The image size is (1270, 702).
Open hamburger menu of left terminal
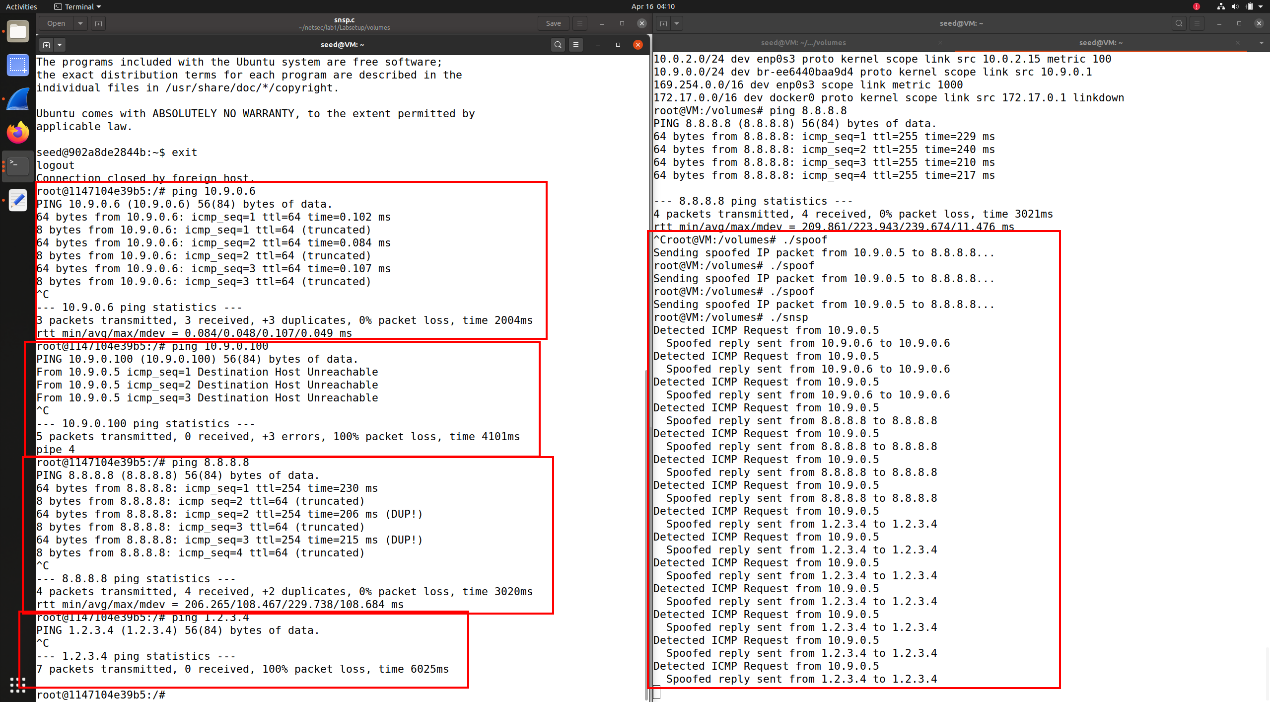coord(576,45)
